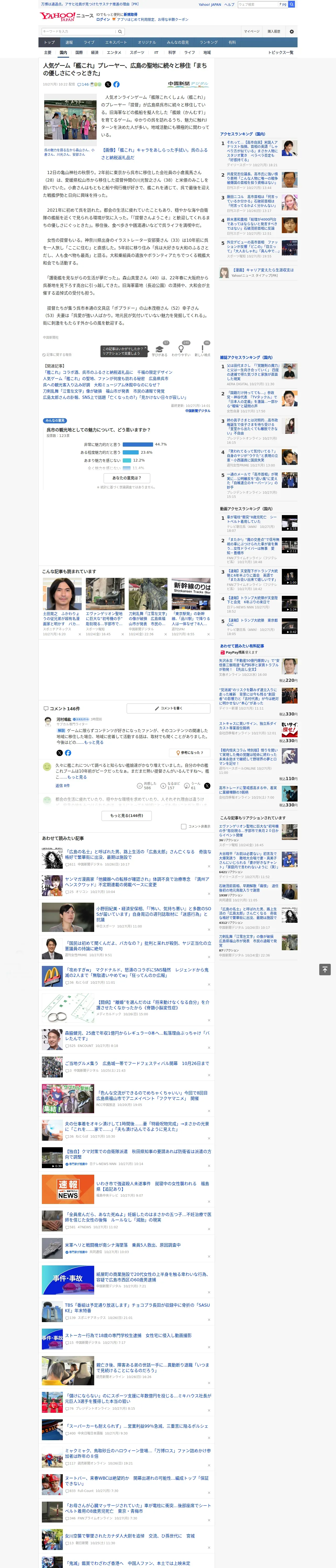This screenshot has height=1568, width=336.
Task: Click the keyword search magnifier icon
Action: (x=120, y=32)
